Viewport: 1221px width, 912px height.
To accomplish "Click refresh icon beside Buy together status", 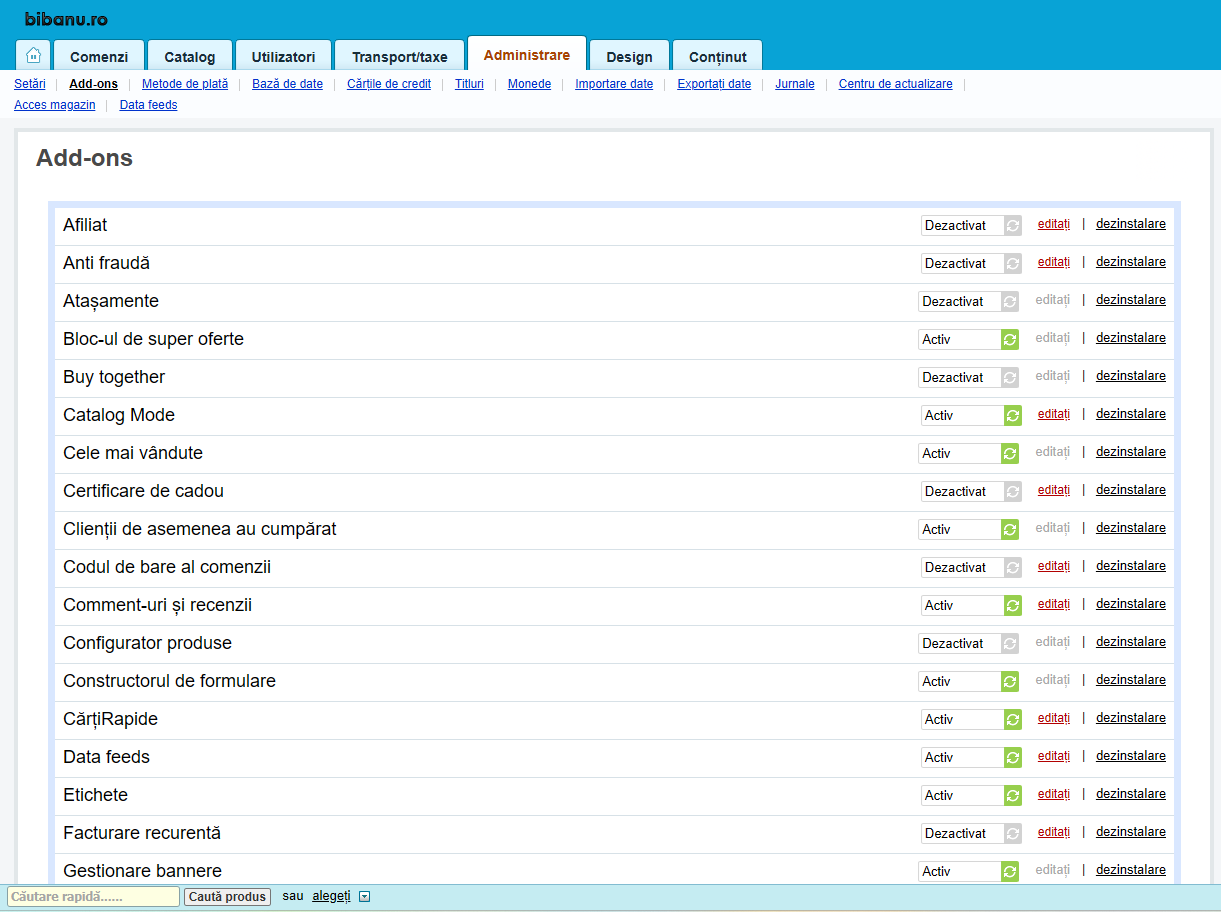I will tap(1010, 378).
